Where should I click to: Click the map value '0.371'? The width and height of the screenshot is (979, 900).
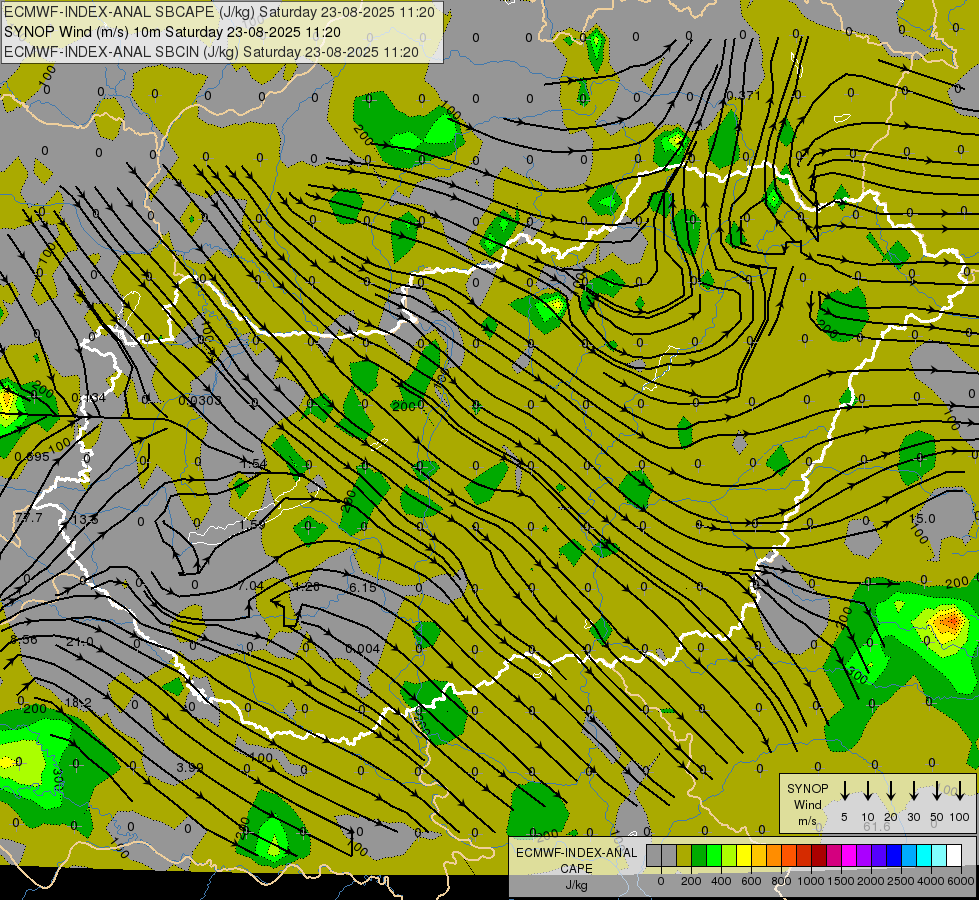[x=744, y=96]
